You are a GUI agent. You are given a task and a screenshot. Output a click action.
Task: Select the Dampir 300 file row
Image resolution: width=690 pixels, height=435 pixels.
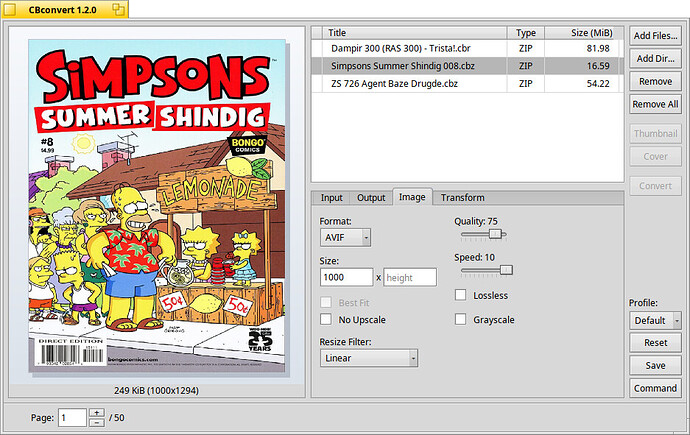467,48
